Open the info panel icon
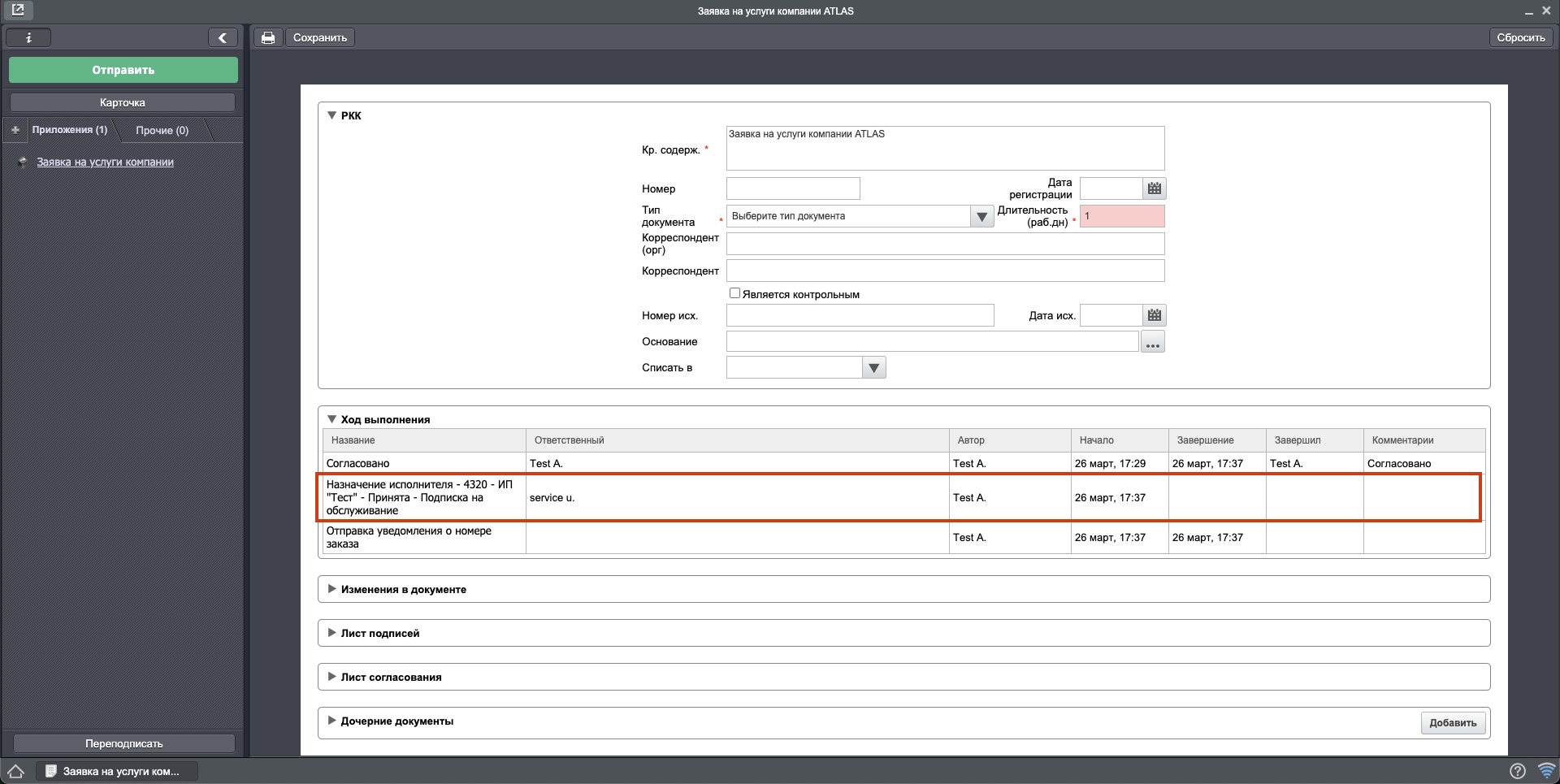This screenshot has width=1560, height=784. 28,37
